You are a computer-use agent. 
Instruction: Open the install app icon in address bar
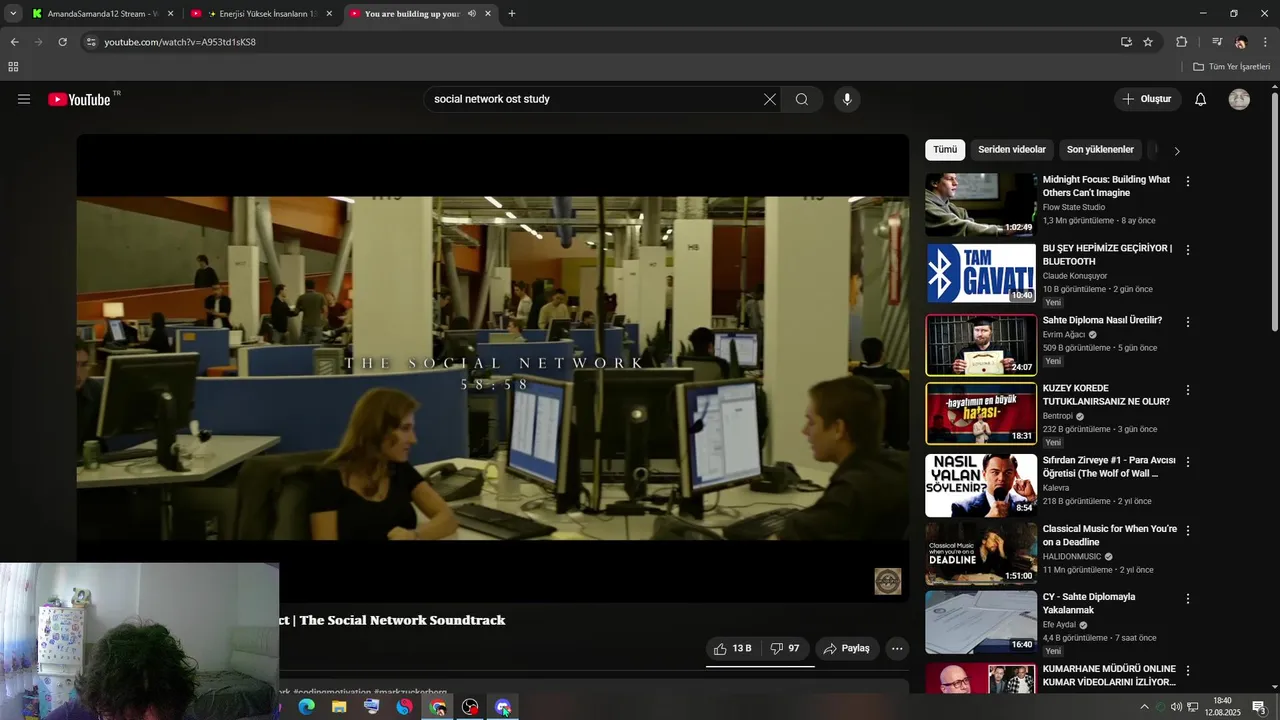coord(1126,42)
